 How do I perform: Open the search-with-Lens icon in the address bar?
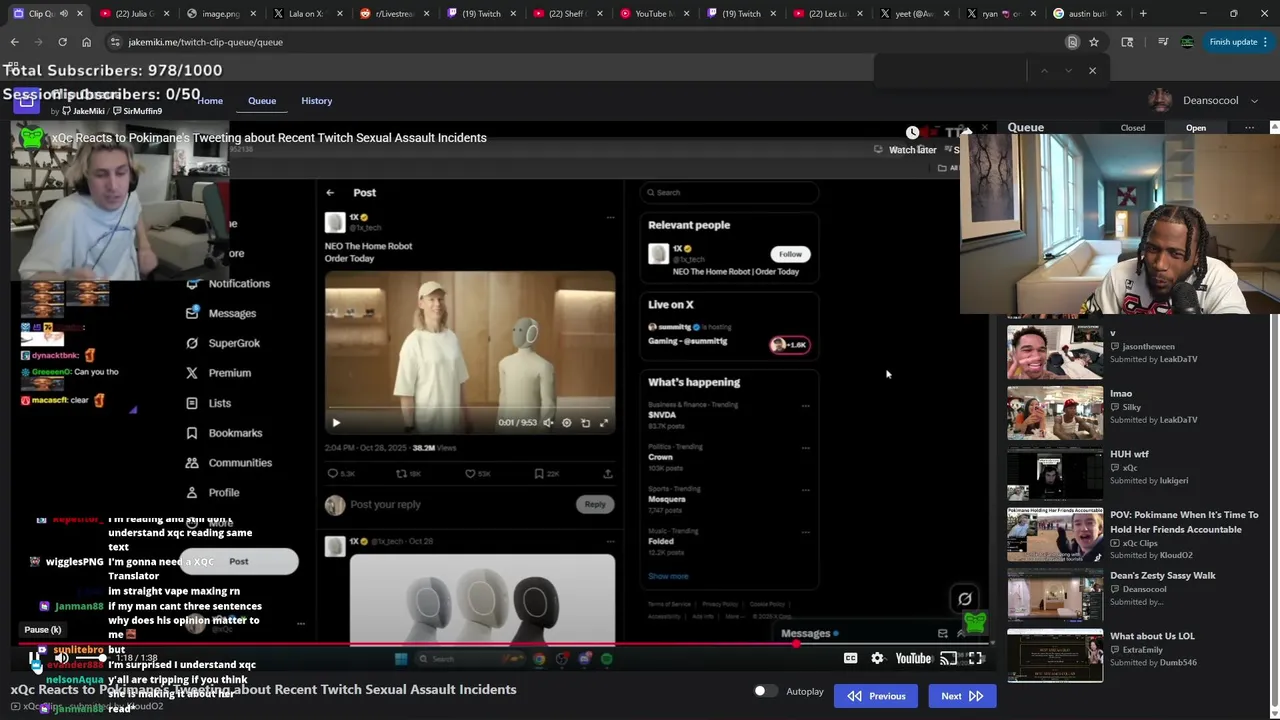pos(1072,42)
